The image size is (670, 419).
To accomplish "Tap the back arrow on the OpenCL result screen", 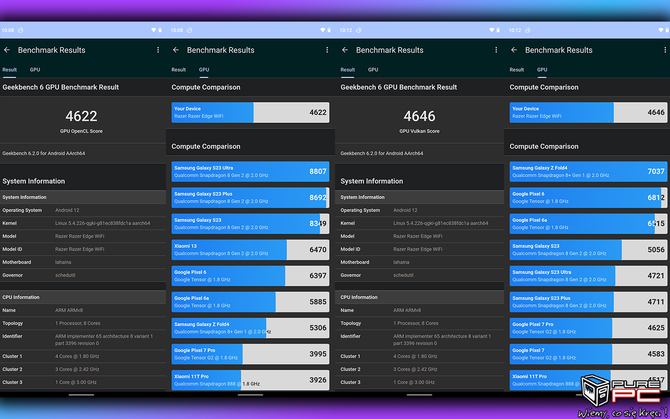I will [7, 50].
